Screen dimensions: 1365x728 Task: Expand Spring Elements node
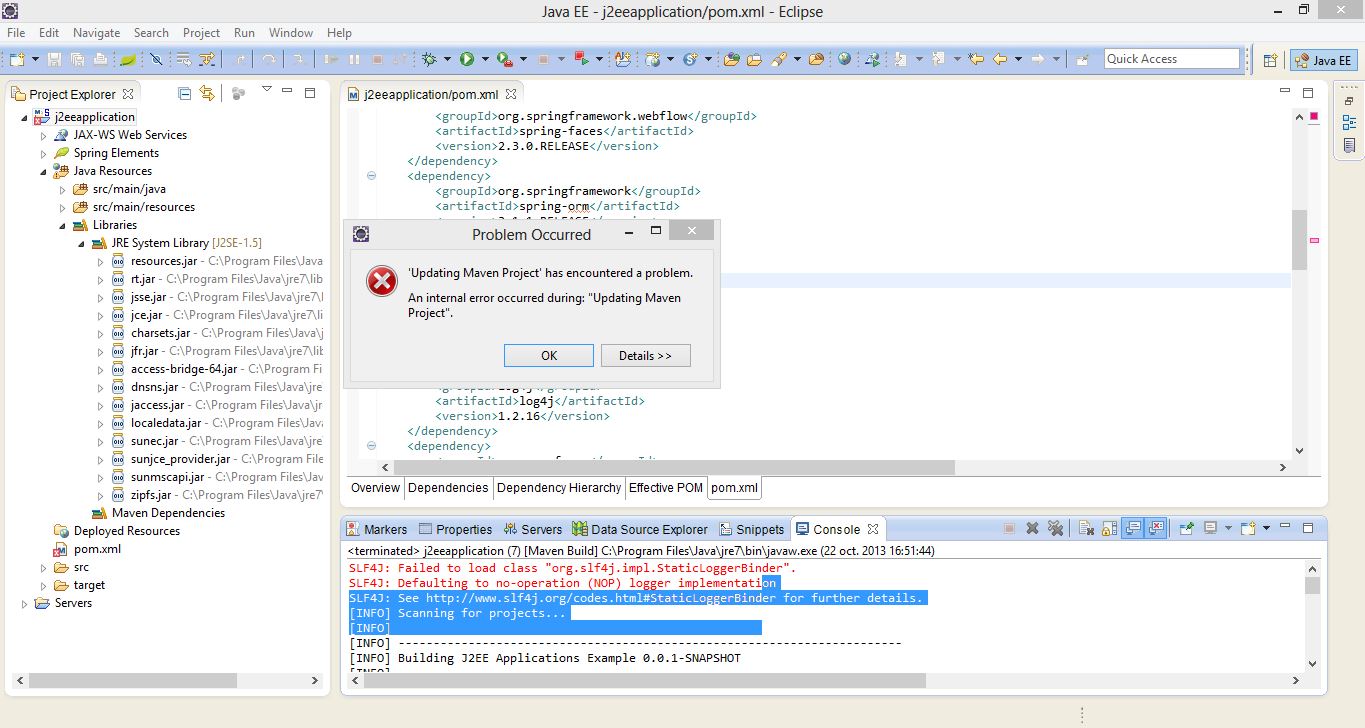tap(43, 153)
